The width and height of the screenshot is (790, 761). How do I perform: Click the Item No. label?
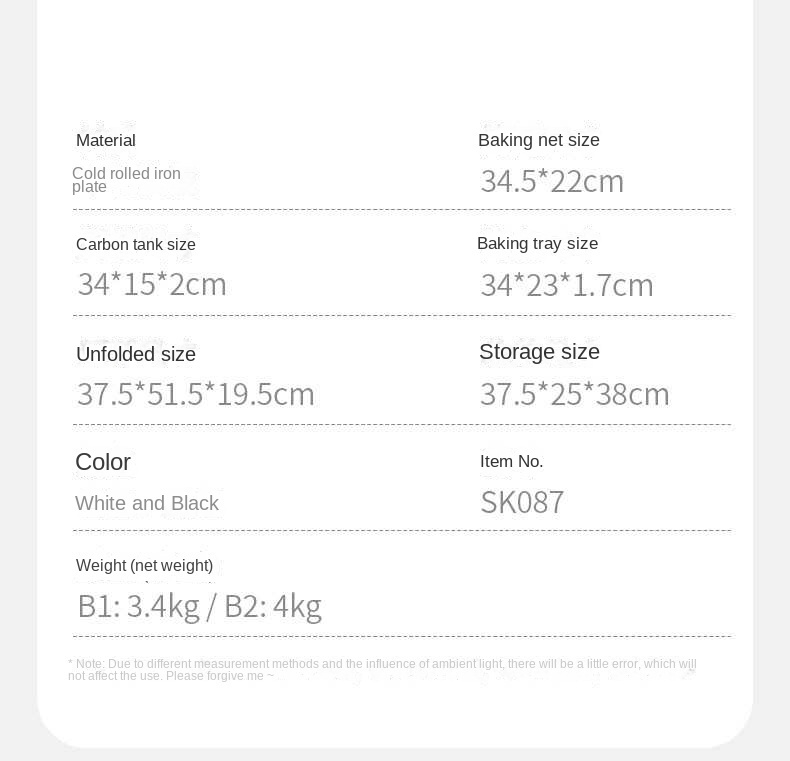coord(512,462)
